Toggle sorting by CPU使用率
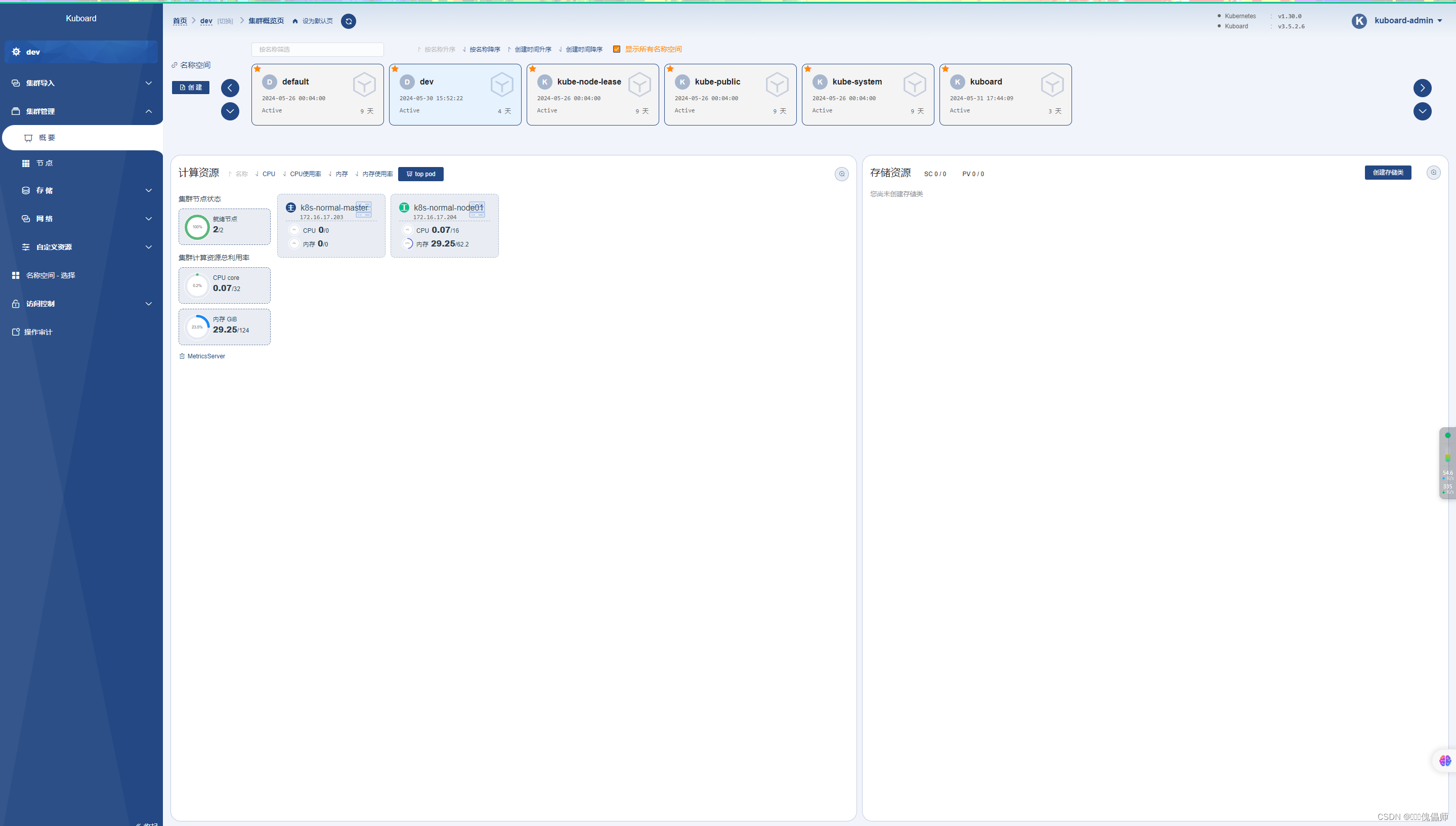 click(305, 174)
